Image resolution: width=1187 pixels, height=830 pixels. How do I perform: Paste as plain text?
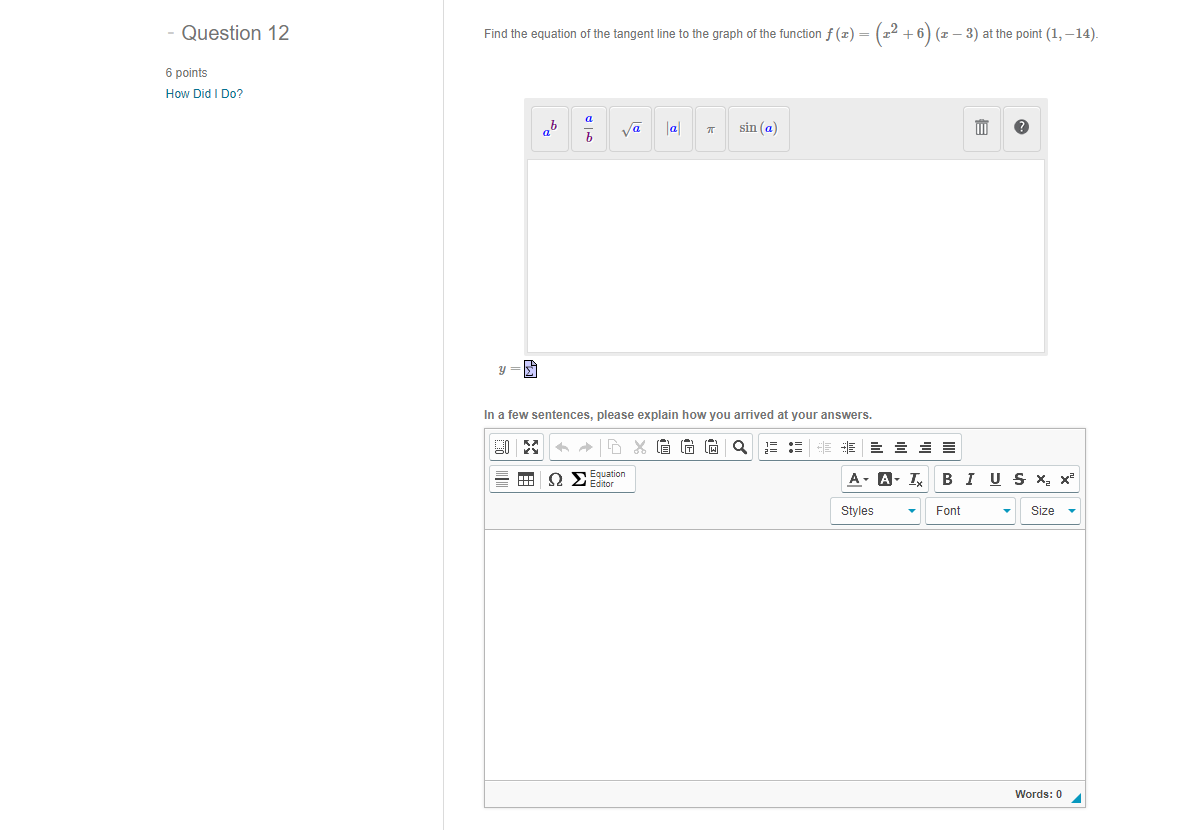687,447
